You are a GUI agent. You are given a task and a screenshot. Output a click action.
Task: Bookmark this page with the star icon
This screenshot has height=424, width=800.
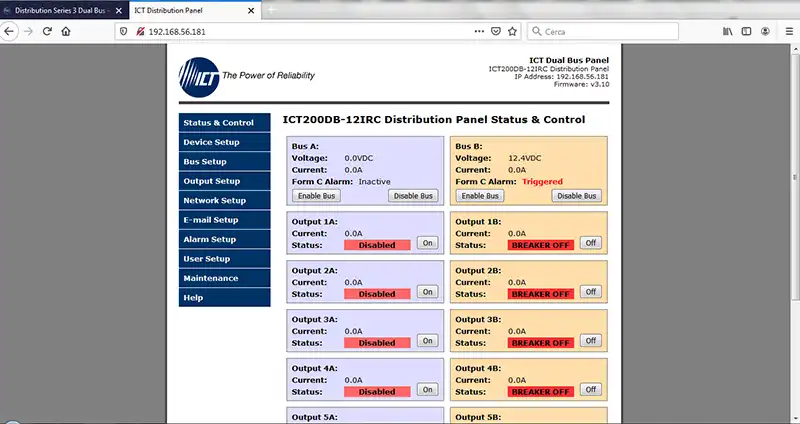512,31
